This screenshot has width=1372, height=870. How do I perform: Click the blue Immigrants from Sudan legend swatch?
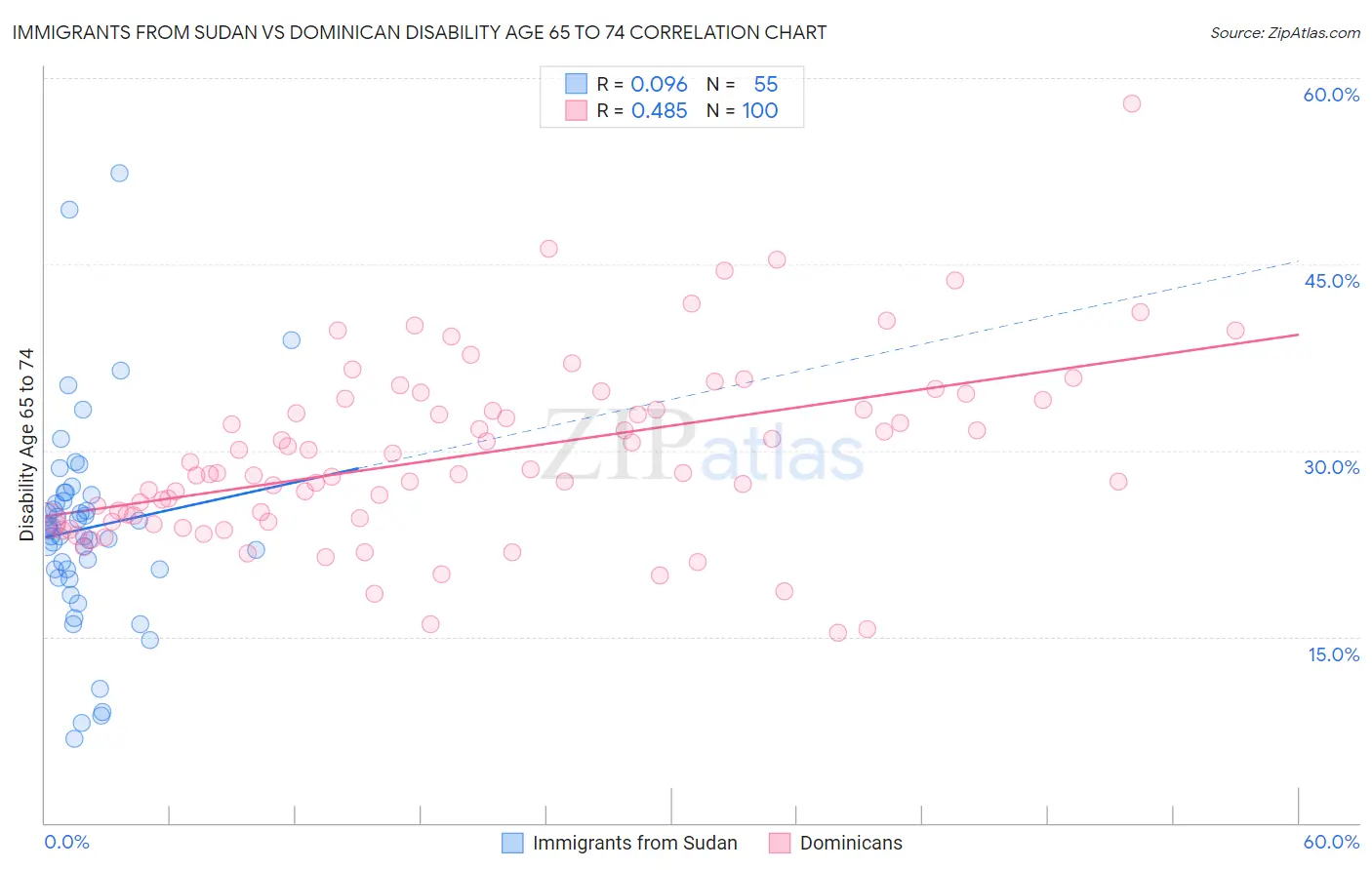(x=512, y=843)
